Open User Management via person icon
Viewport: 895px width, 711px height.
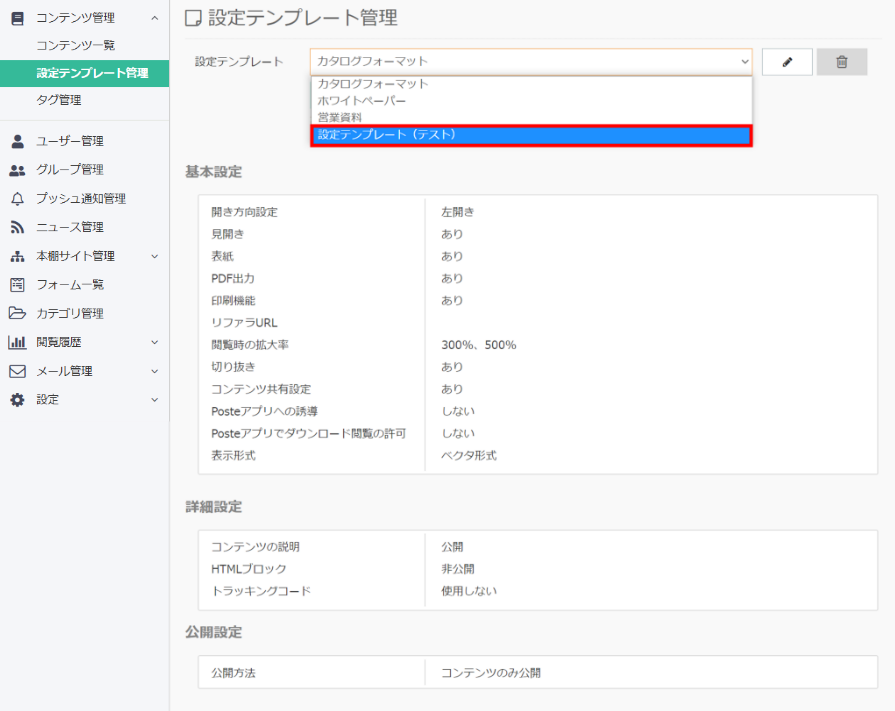[x=17, y=141]
